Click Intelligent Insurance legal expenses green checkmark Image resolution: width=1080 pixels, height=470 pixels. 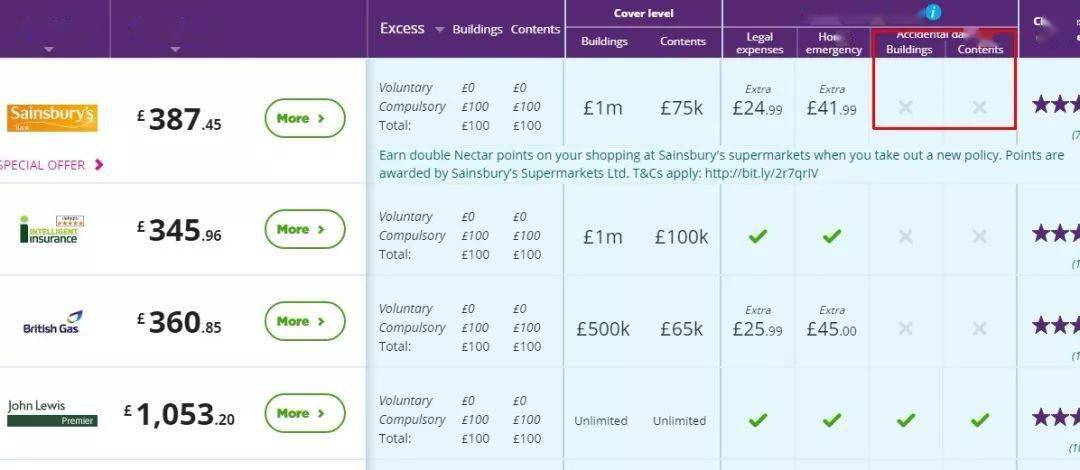pos(758,236)
